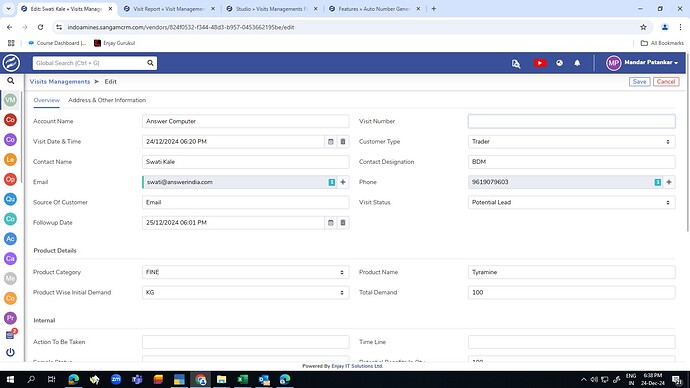Click the Visit Number input field
This screenshot has height=388, width=690.
click(571, 121)
